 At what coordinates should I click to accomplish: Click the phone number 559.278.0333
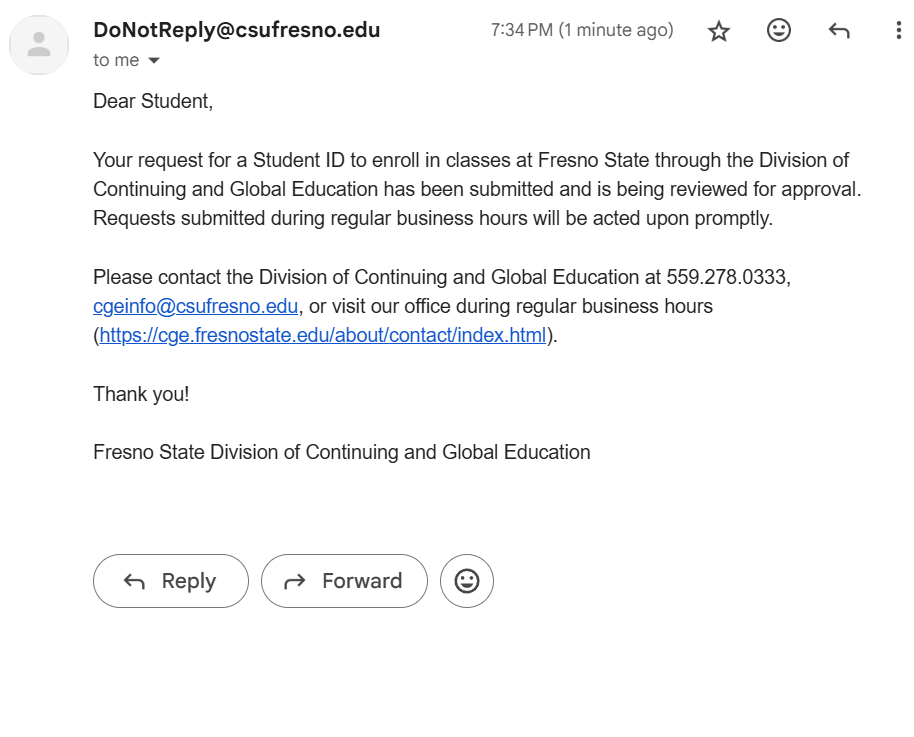point(728,277)
